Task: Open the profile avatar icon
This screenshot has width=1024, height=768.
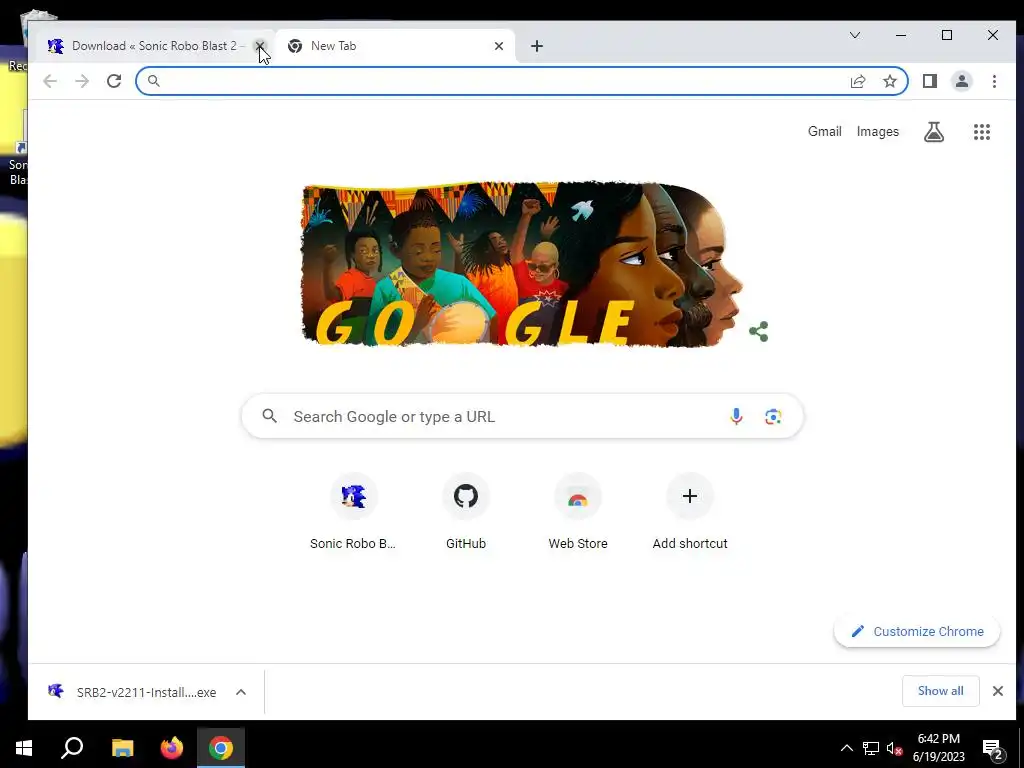Action: [x=961, y=81]
